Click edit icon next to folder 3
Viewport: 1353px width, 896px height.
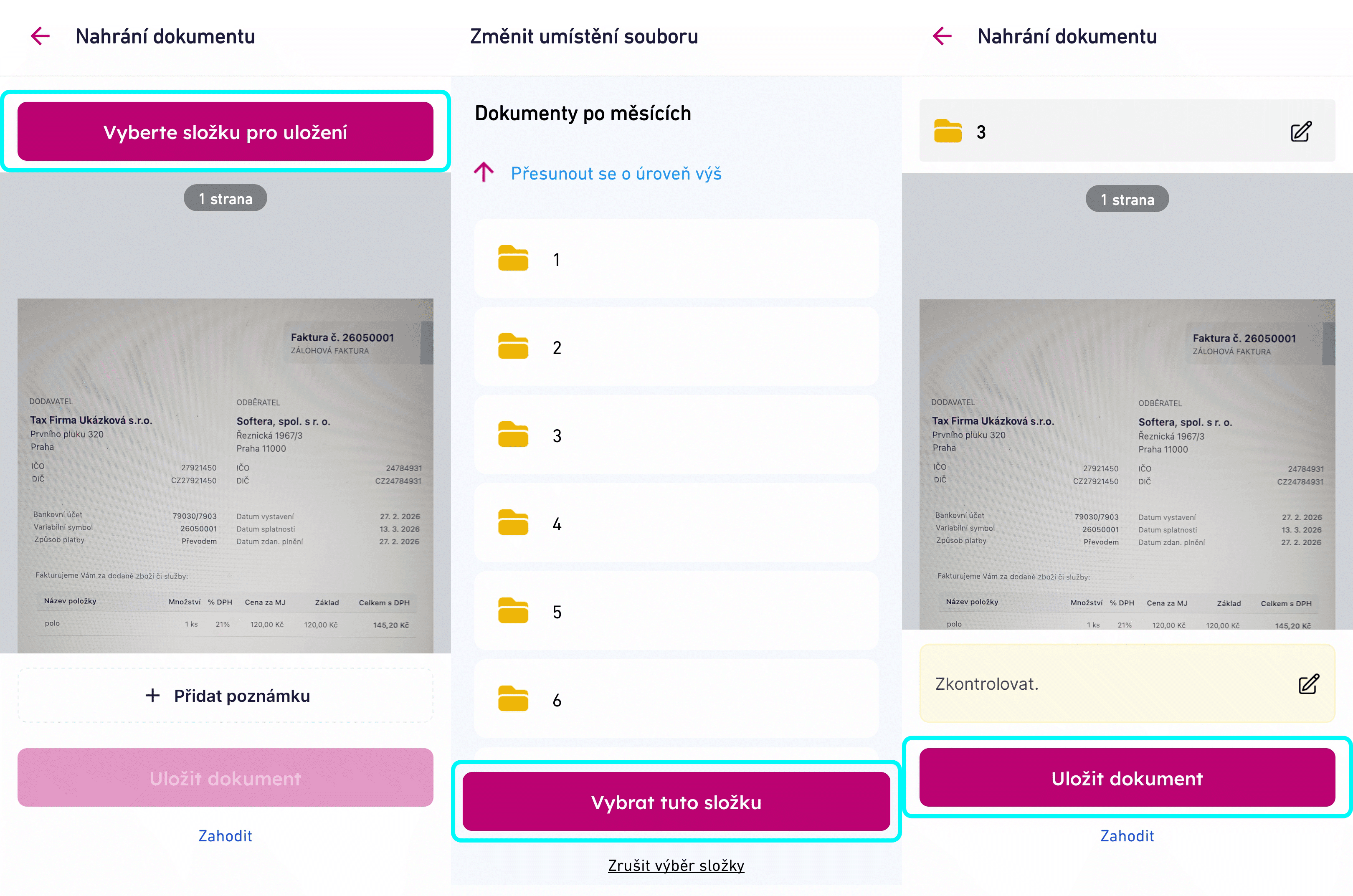point(1300,132)
